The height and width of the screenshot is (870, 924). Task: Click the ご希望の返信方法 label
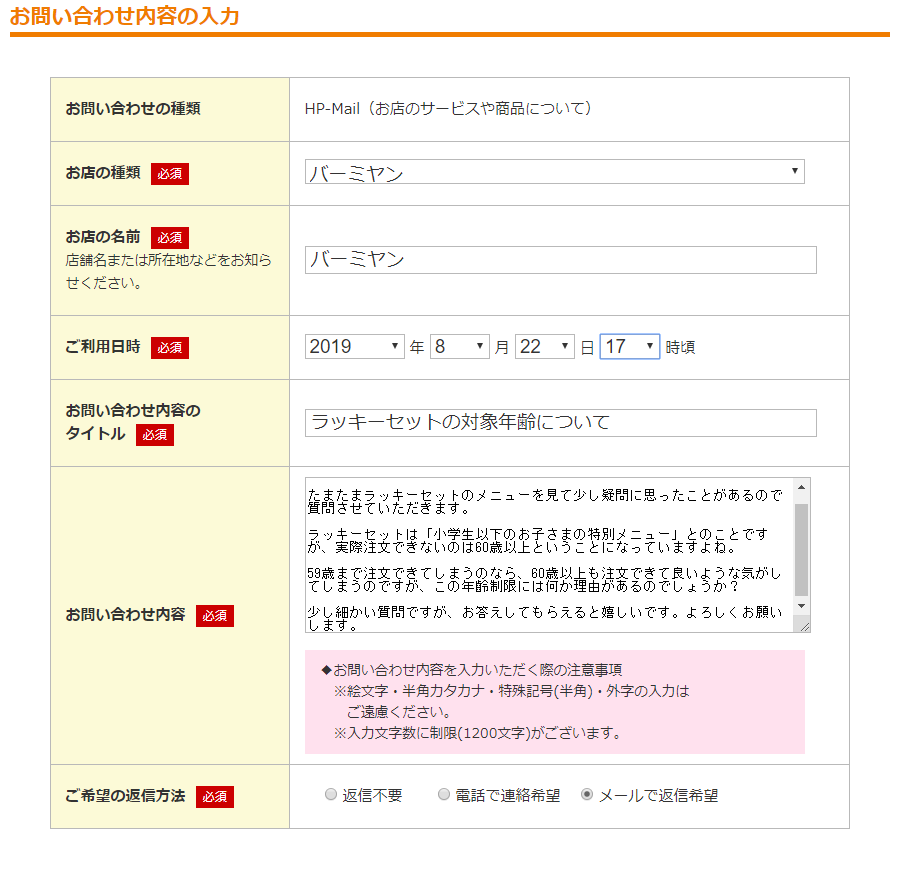[126, 796]
